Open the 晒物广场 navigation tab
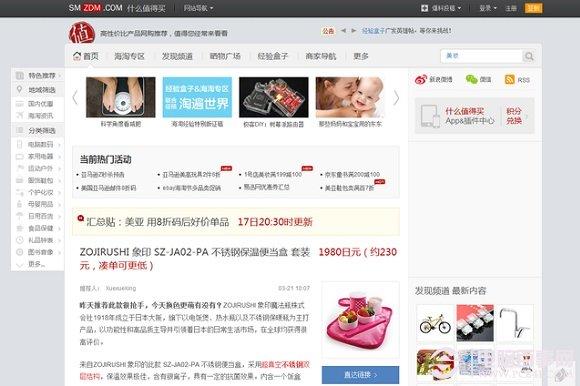The width and height of the screenshot is (580, 386). coord(225,56)
